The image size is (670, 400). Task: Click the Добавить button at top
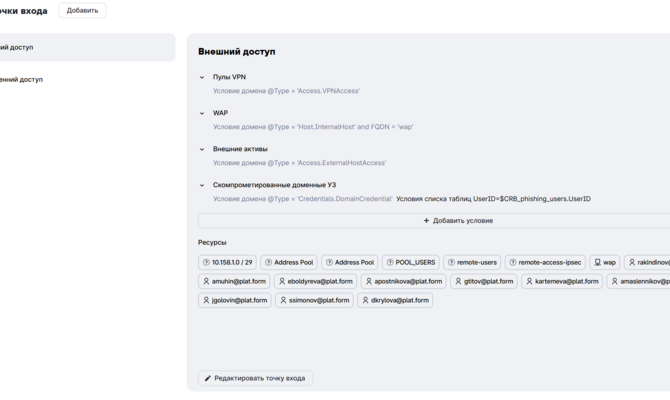click(82, 10)
